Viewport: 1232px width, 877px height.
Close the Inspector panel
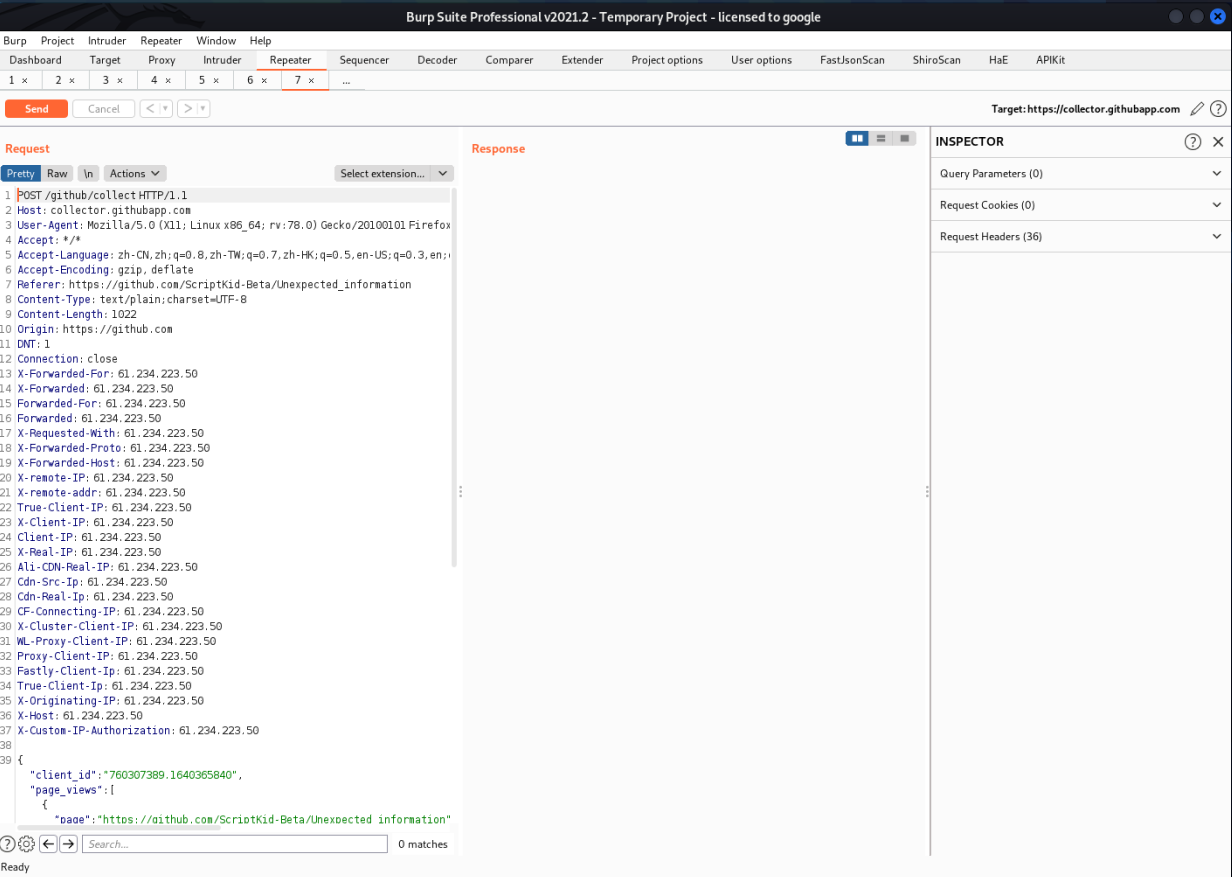coord(1218,142)
